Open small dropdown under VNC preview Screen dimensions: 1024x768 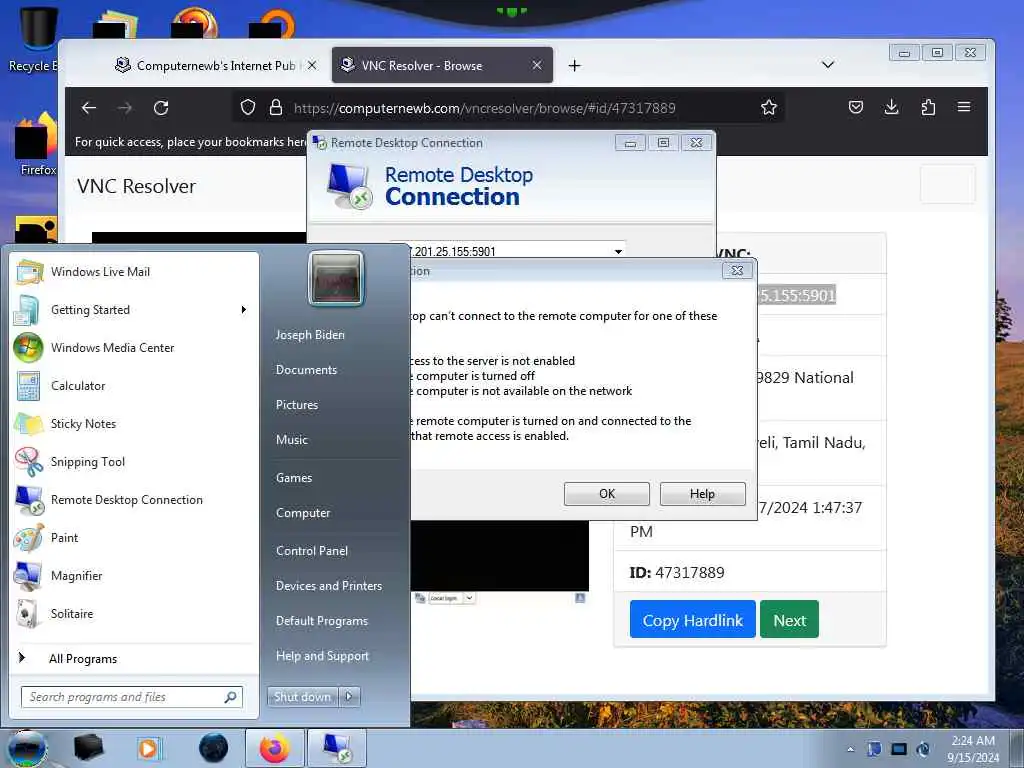[x=470, y=598]
